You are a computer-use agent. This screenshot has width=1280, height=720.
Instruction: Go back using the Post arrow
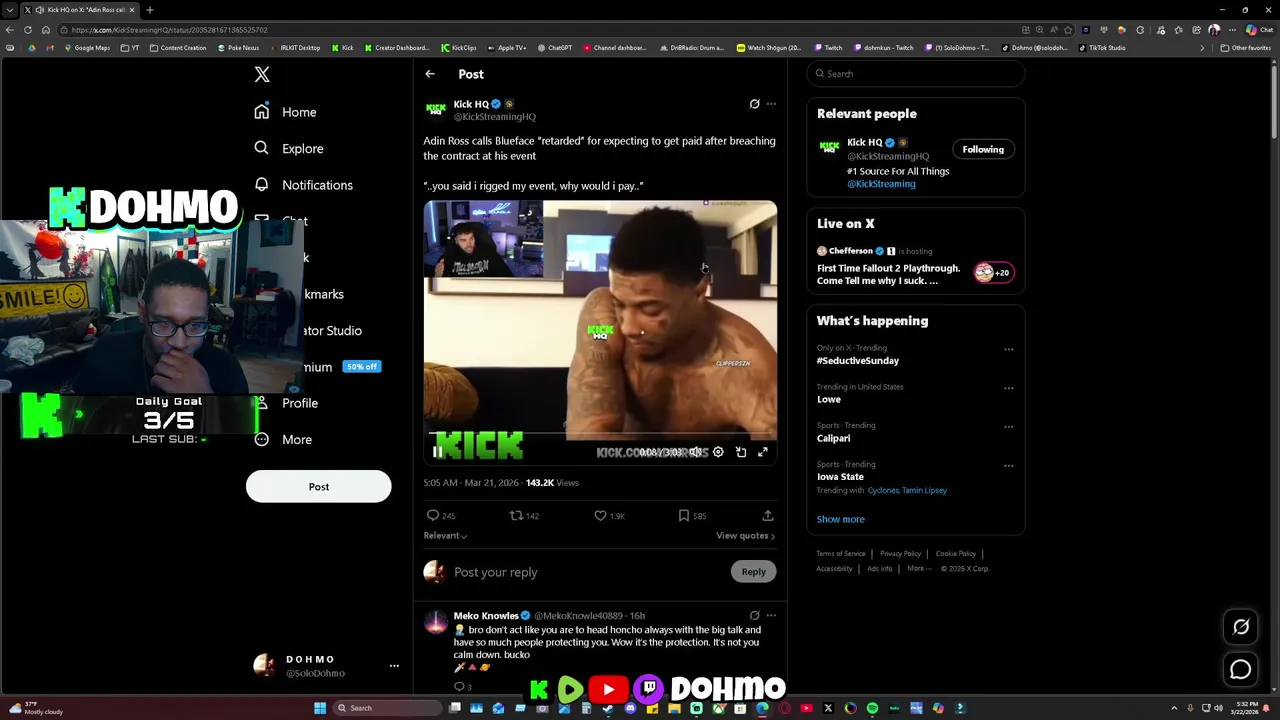[x=430, y=74]
